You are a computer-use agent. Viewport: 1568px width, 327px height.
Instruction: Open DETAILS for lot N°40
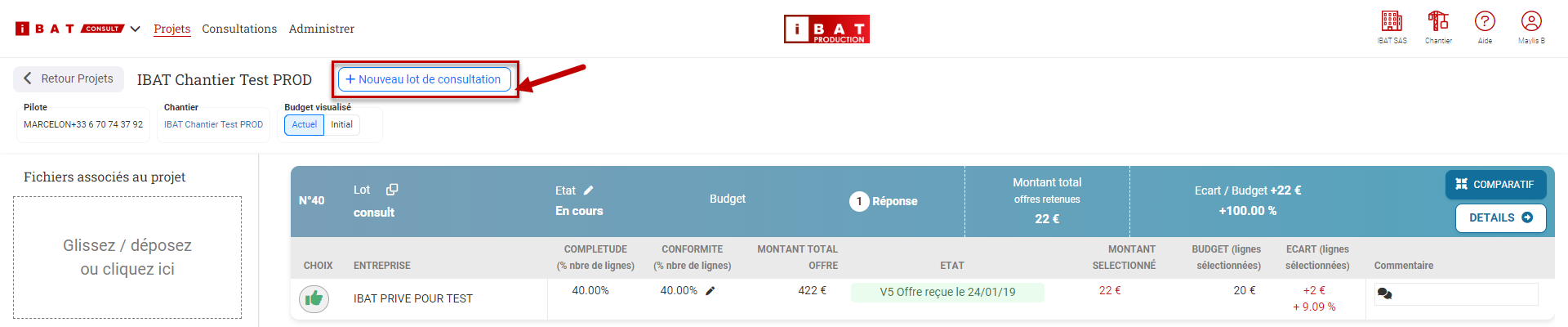click(1500, 218)
